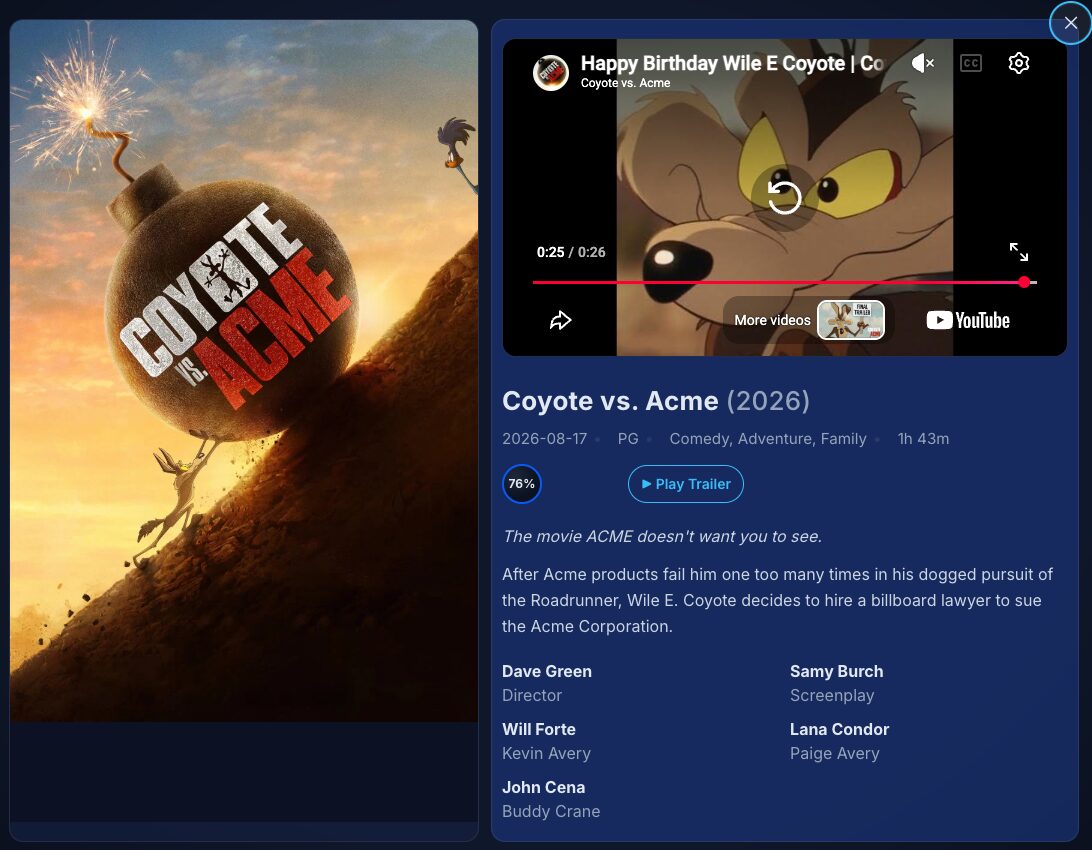Click the share arrow icon
This screenshot has height=850, width=1092.
[x=561, y=320]
